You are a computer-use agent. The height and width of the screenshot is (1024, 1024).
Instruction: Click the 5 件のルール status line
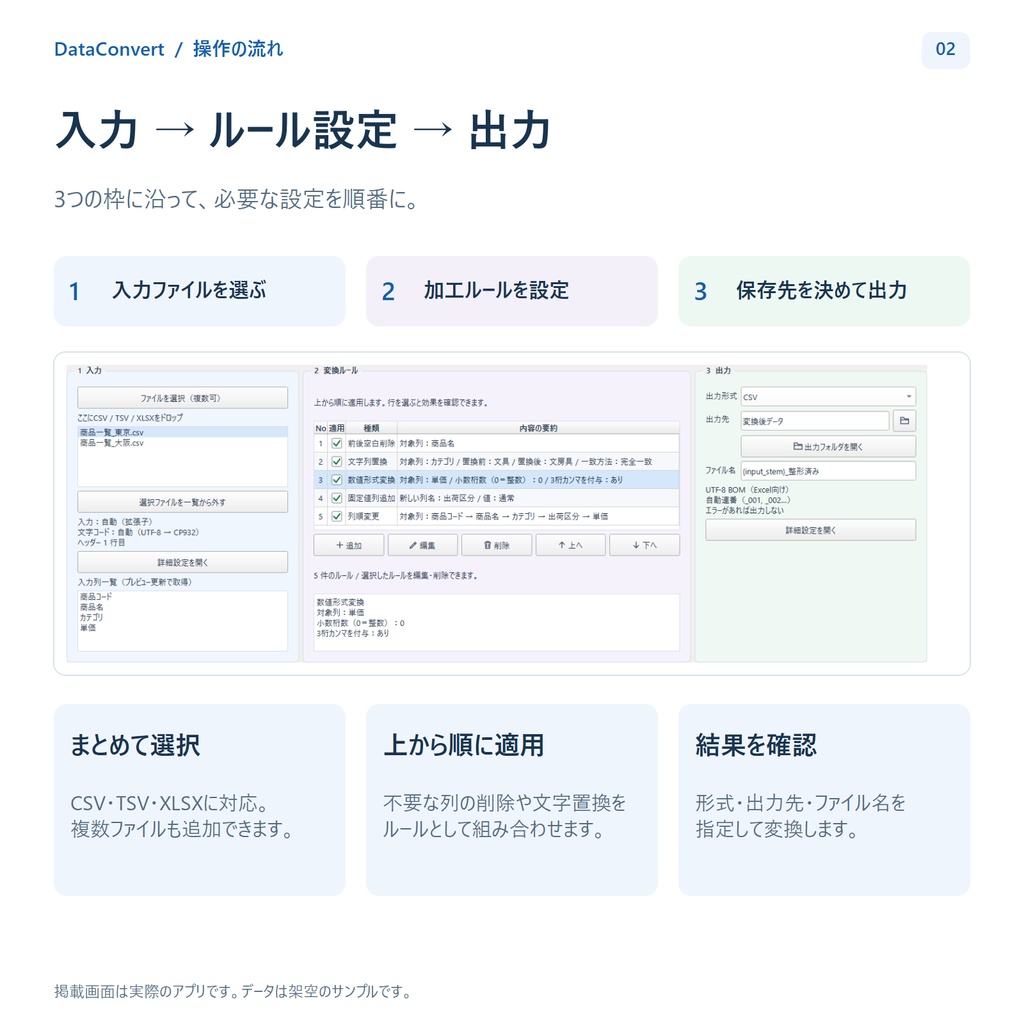pyautogui.click(x=395, y=576)
